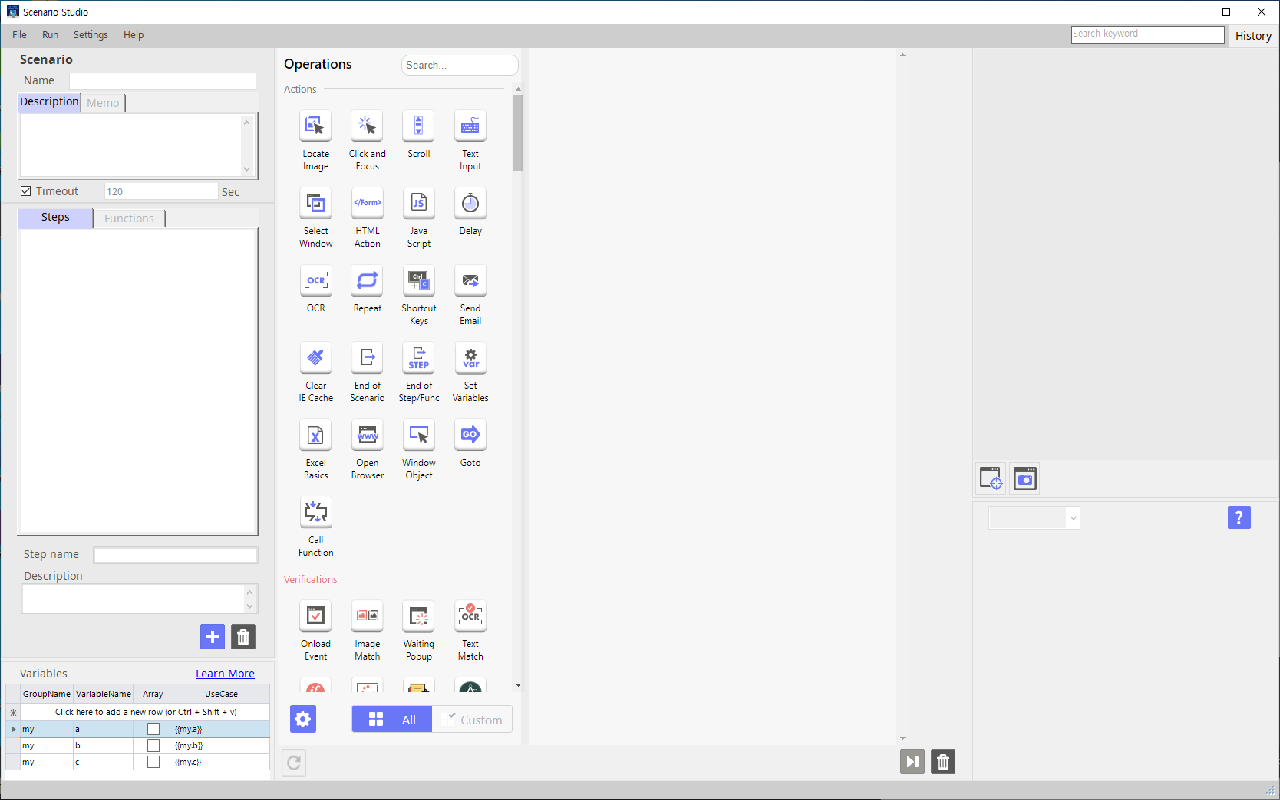Toggle the Timeout checkbox
This screenshot has height=800, width=1280.
tap(22, 190)
